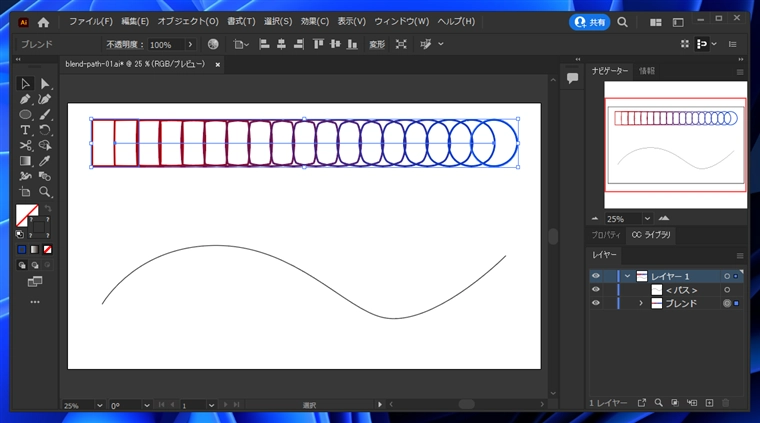Click the Isolate Selected Object icon

click(401, 44)
